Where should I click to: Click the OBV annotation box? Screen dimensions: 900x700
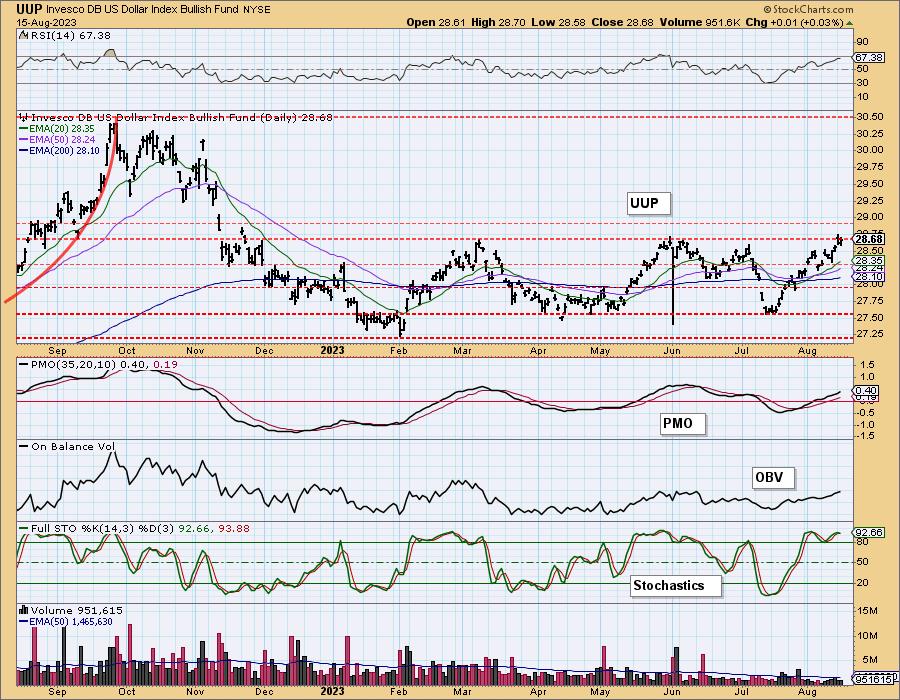pyautogui.click(x=773, y=477)
